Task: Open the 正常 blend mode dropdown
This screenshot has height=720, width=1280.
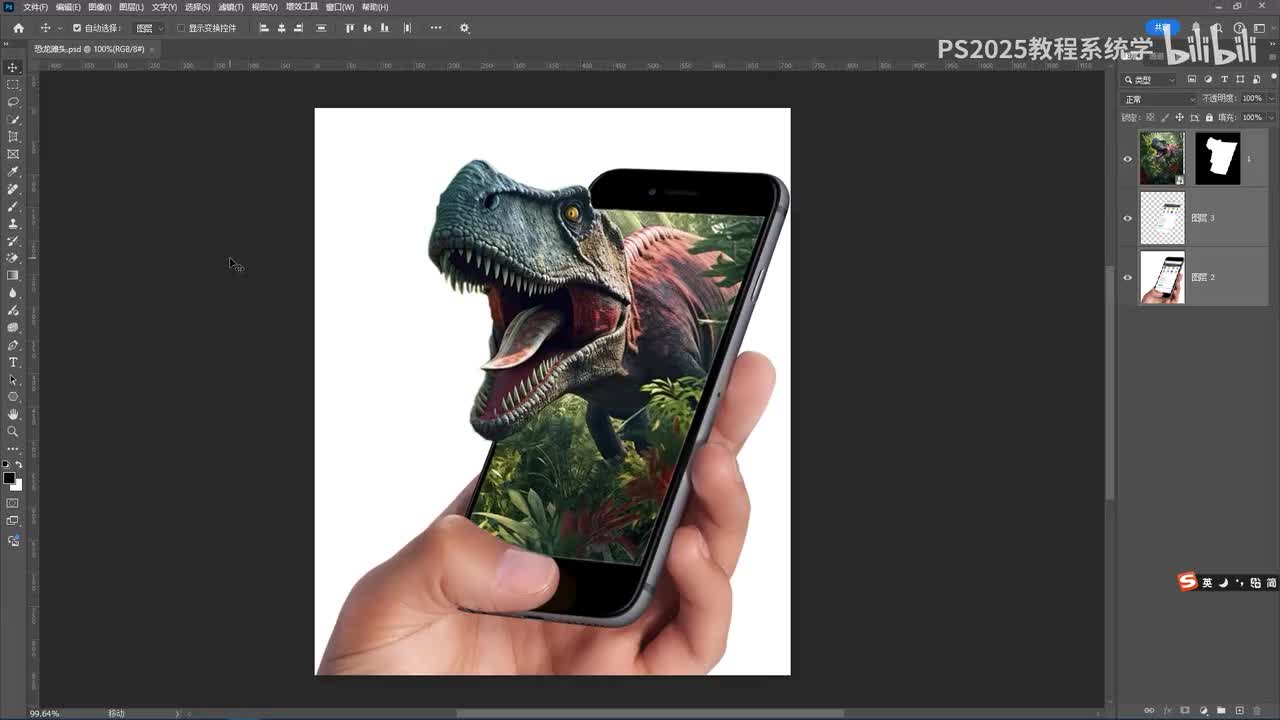Action: (1159, 99)
